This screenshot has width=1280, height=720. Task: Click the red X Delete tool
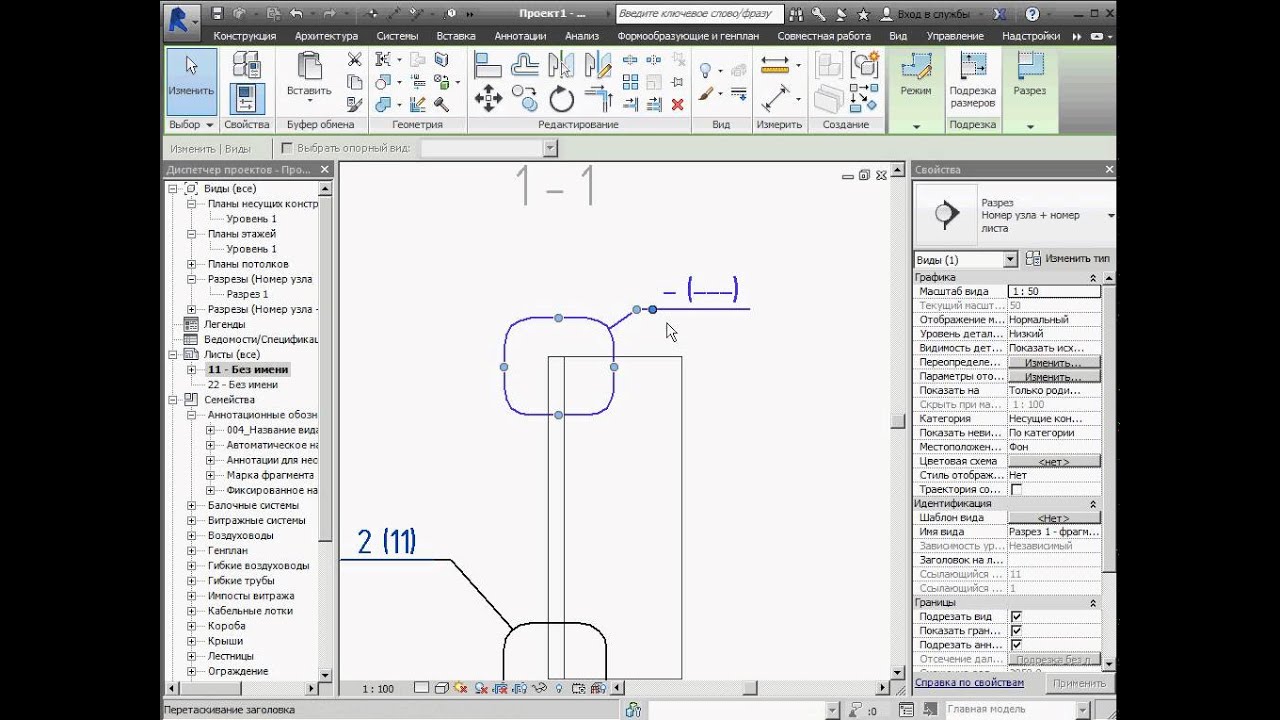(x=677, y=104)
